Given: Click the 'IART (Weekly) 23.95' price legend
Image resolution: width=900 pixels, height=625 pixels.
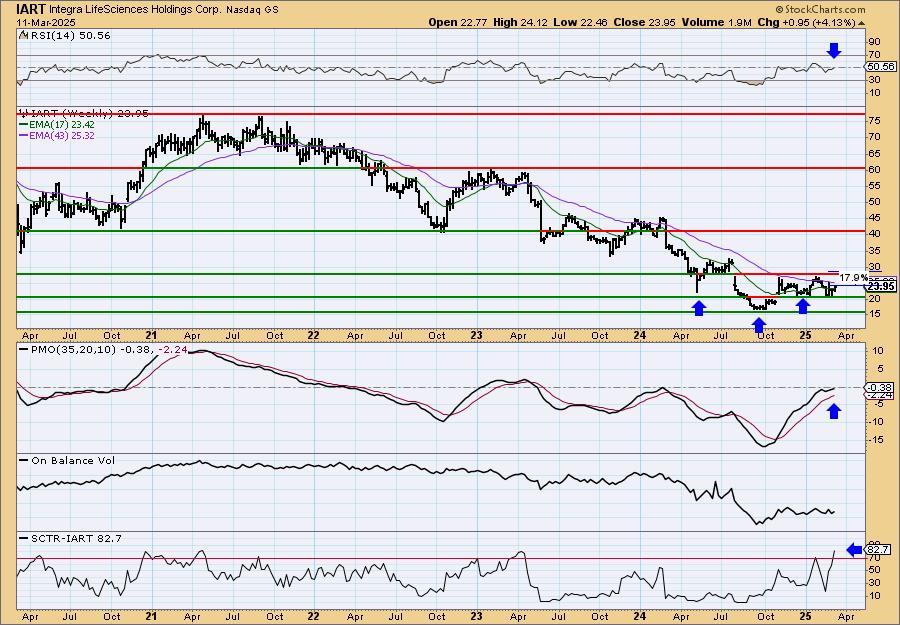Looking at the screenshot, I should pyautogui.click(x=84, y=114).
